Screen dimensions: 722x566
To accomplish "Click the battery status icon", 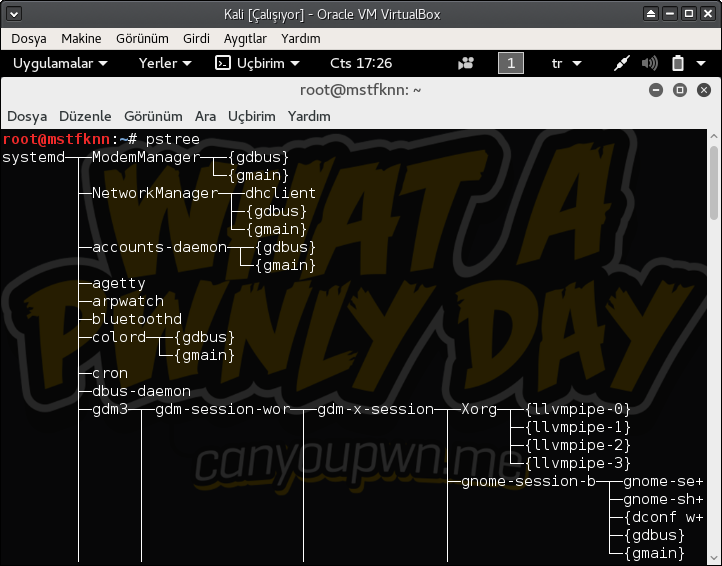I will pos(677,63).
